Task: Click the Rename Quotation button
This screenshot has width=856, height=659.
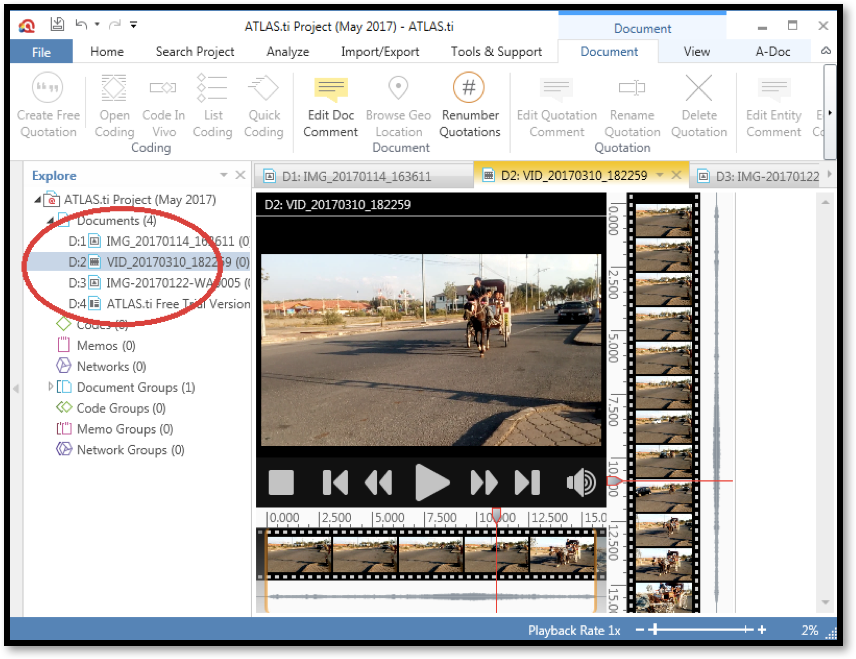Action: (x=632, y=105)
